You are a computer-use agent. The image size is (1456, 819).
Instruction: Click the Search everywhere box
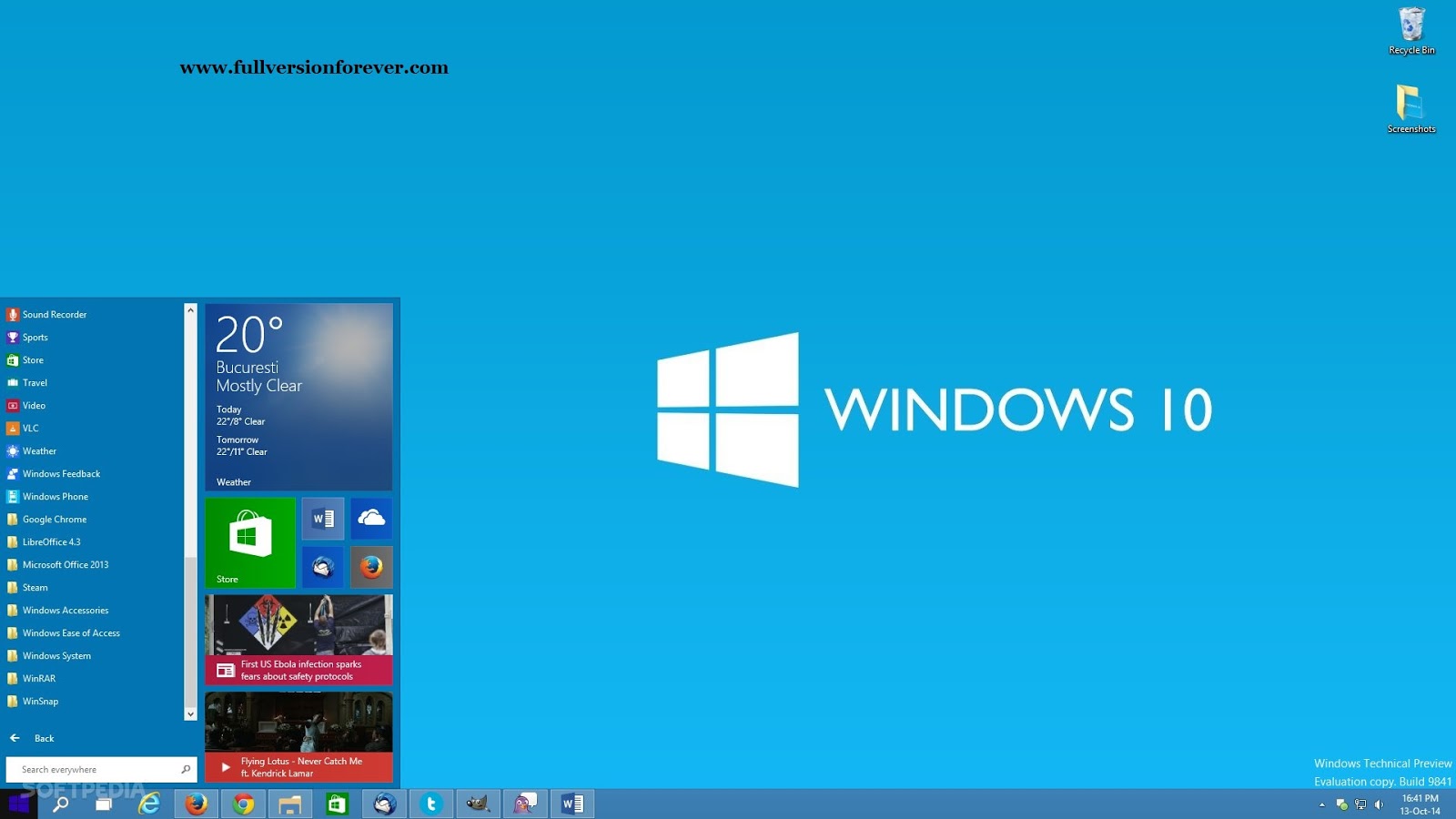100,770
